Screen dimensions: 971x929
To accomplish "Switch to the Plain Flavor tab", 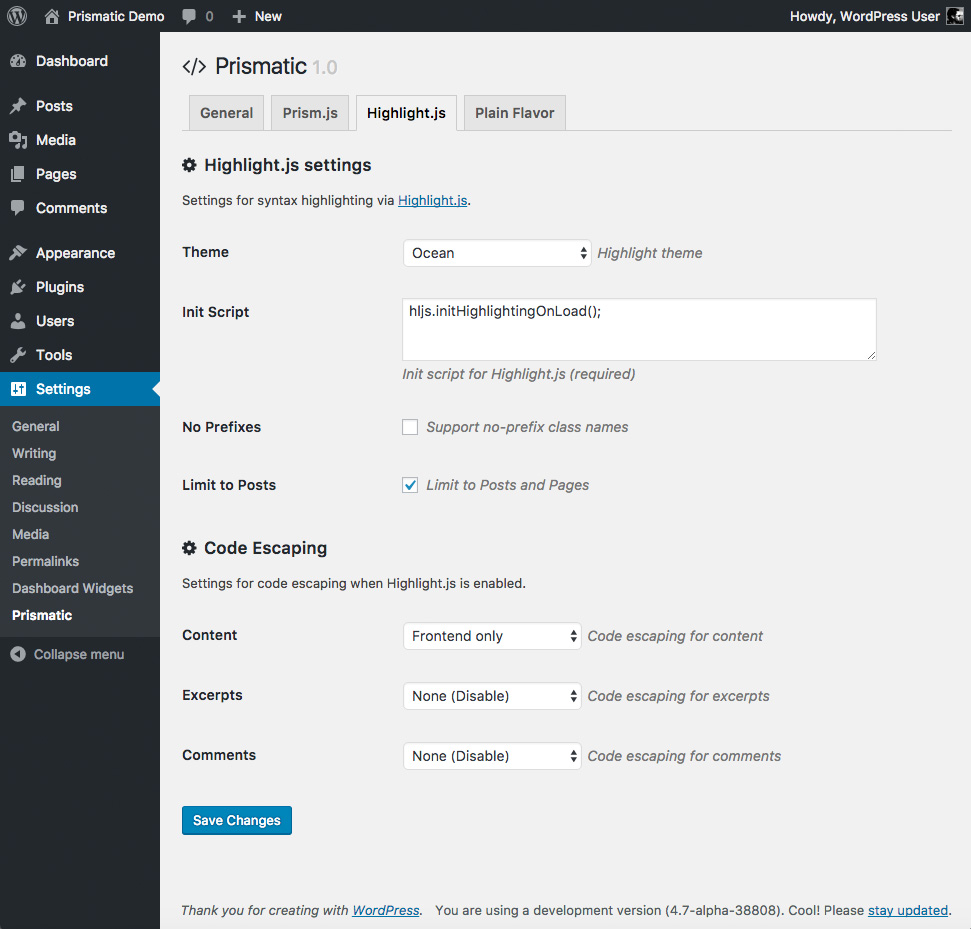I will [514, 113].
